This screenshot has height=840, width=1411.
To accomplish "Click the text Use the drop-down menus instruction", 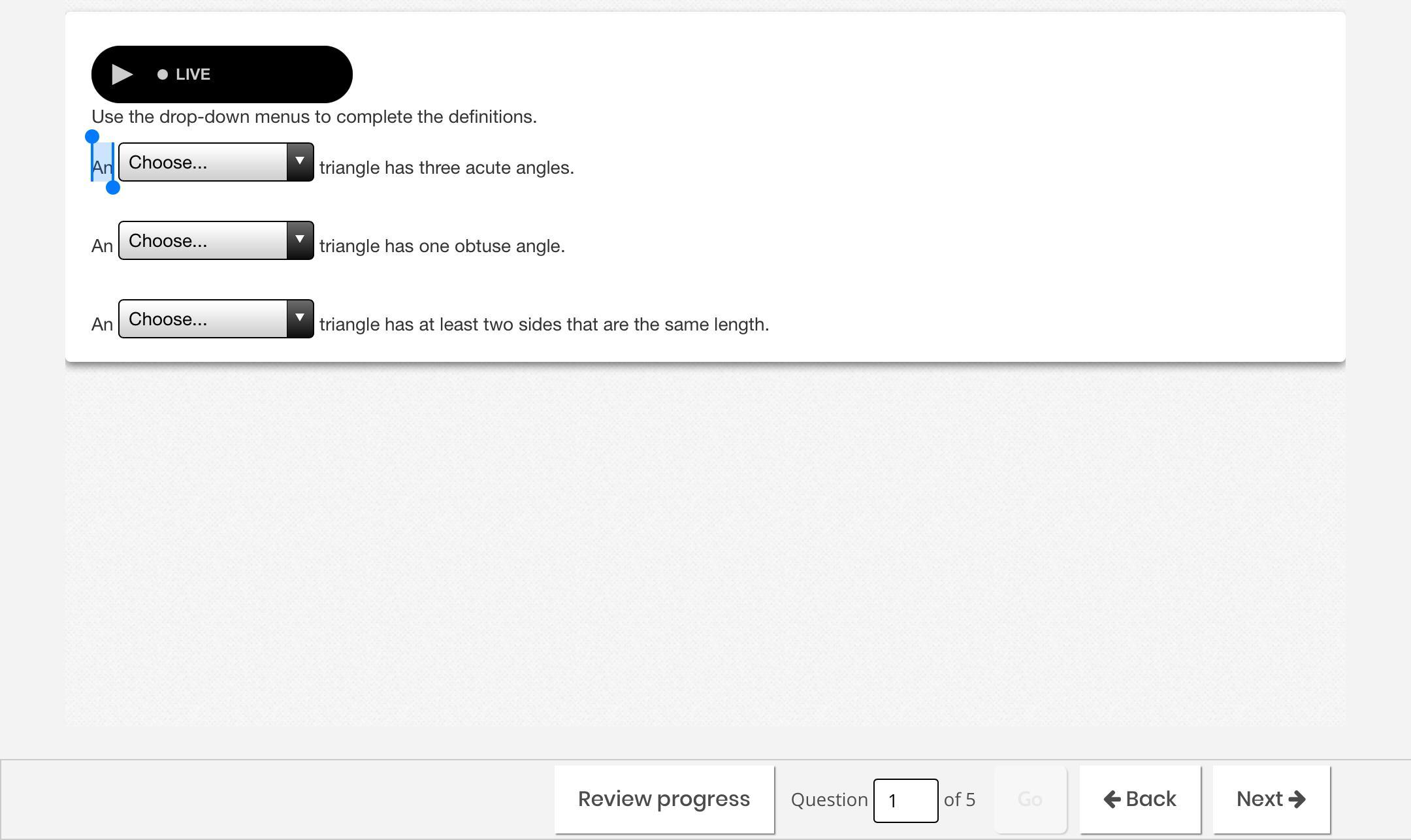I will point(314,117).
